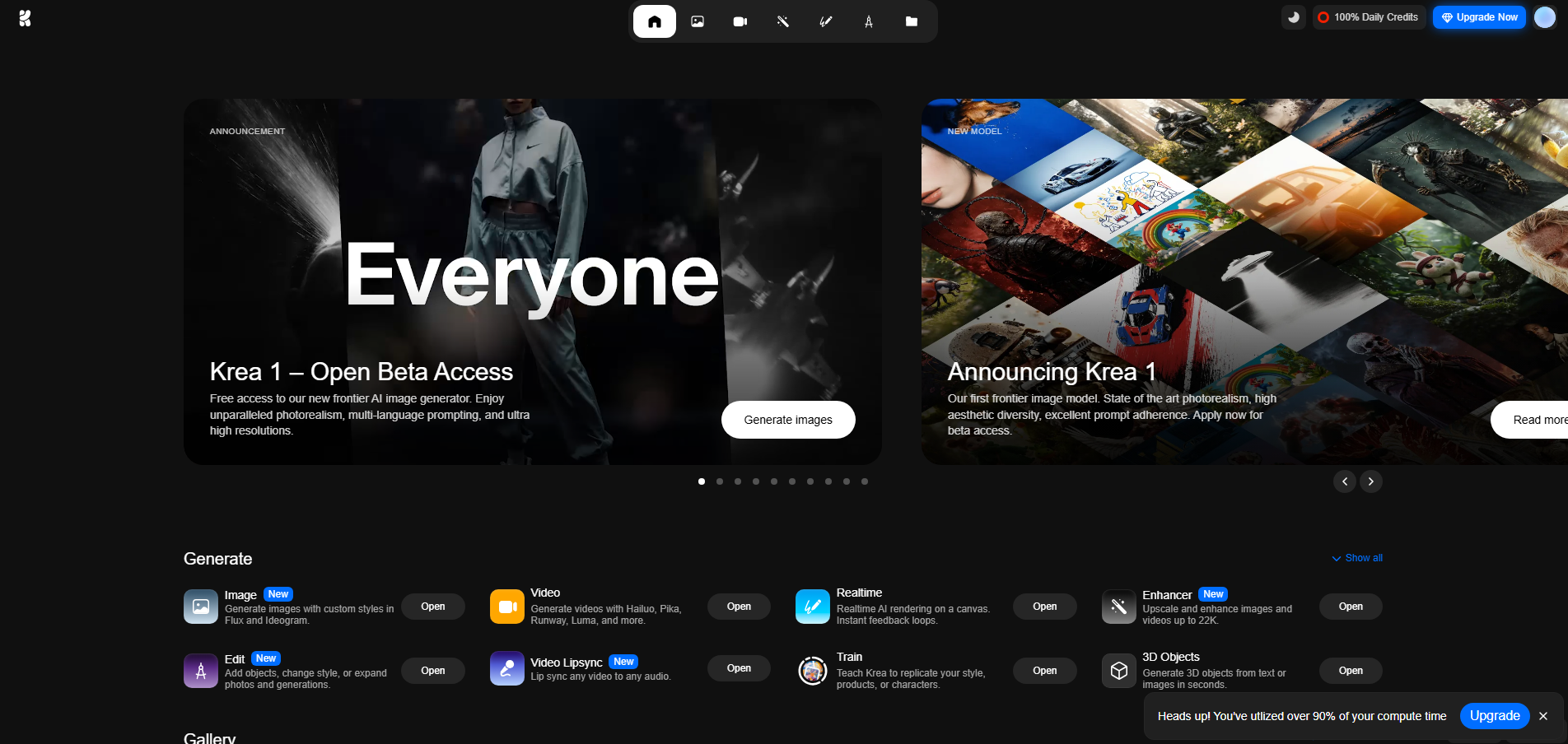
Task: Click the Generate images button
Action: (x=788, y=420)
